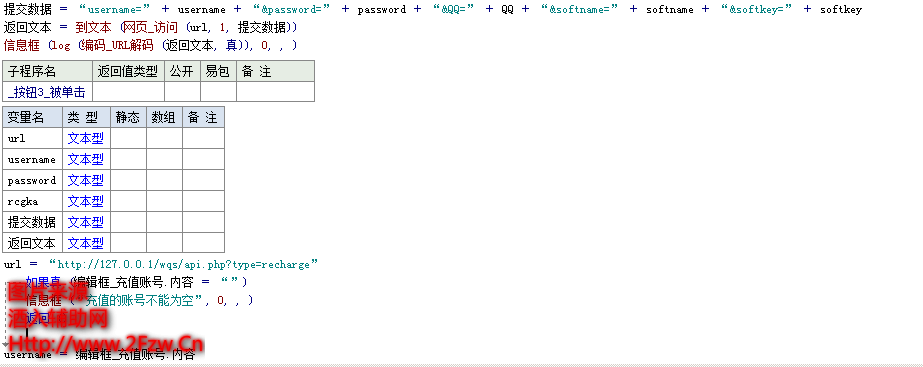Screen dimensions: 923x367
Task: Click the recharge API URL string literal
Action: pyautogui.click(x=184, y=264)
